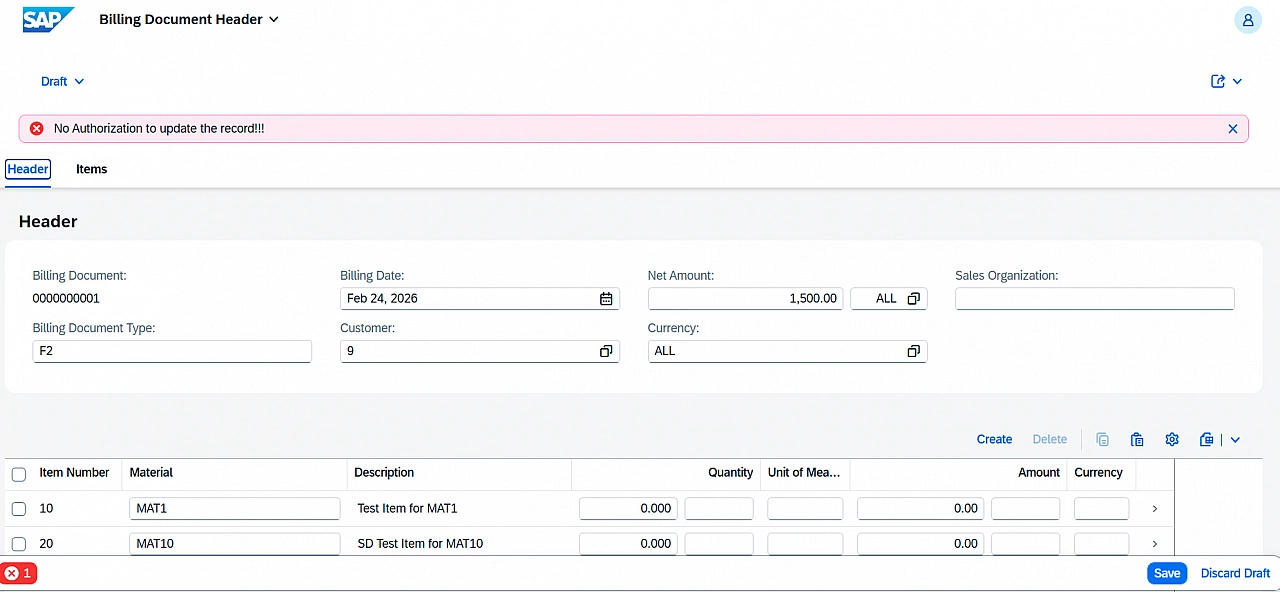Switch to the Header tab
Image resolution: width=1280 pixels, height=592 pixels.
[27, 169]
